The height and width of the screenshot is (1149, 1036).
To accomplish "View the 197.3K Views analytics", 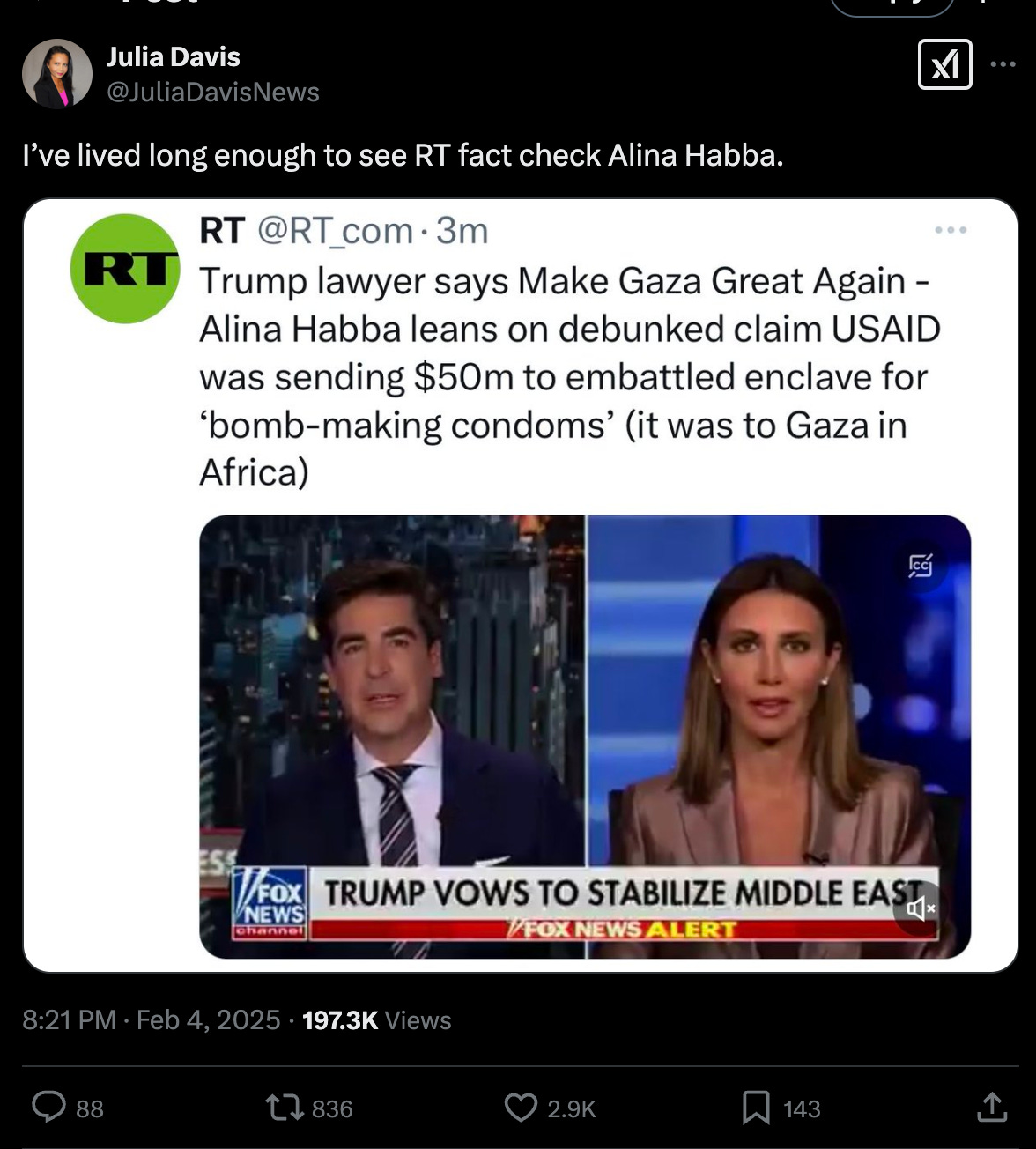I will click(376, 1019).
